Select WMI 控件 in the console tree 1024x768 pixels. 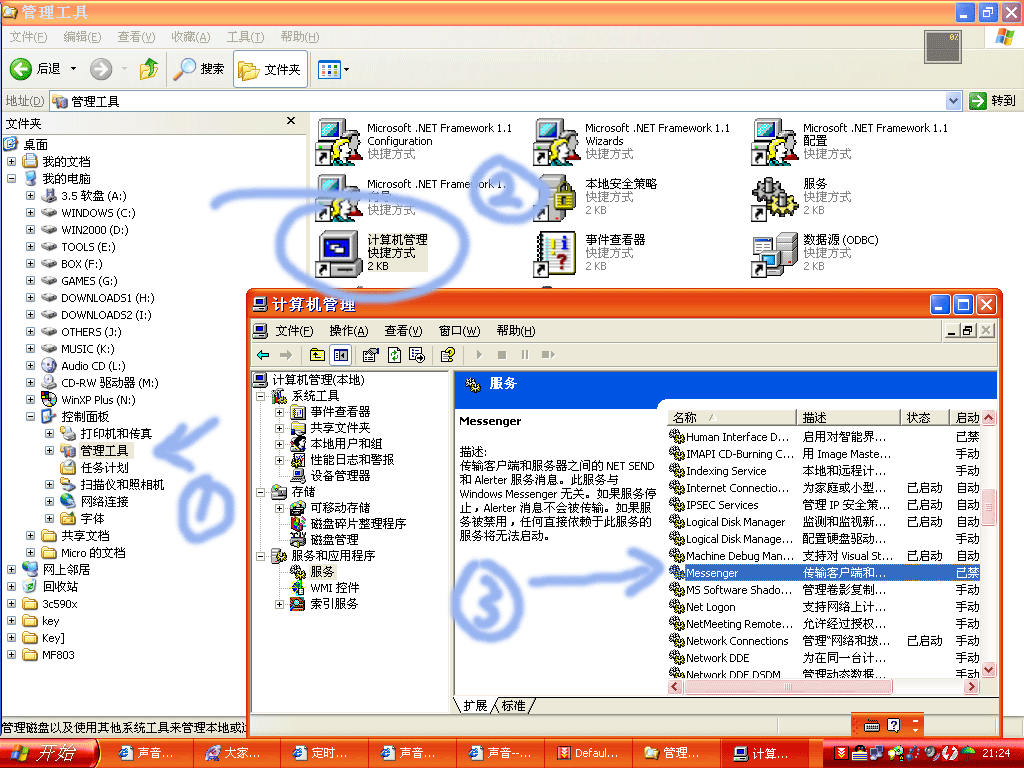(334, 588)
